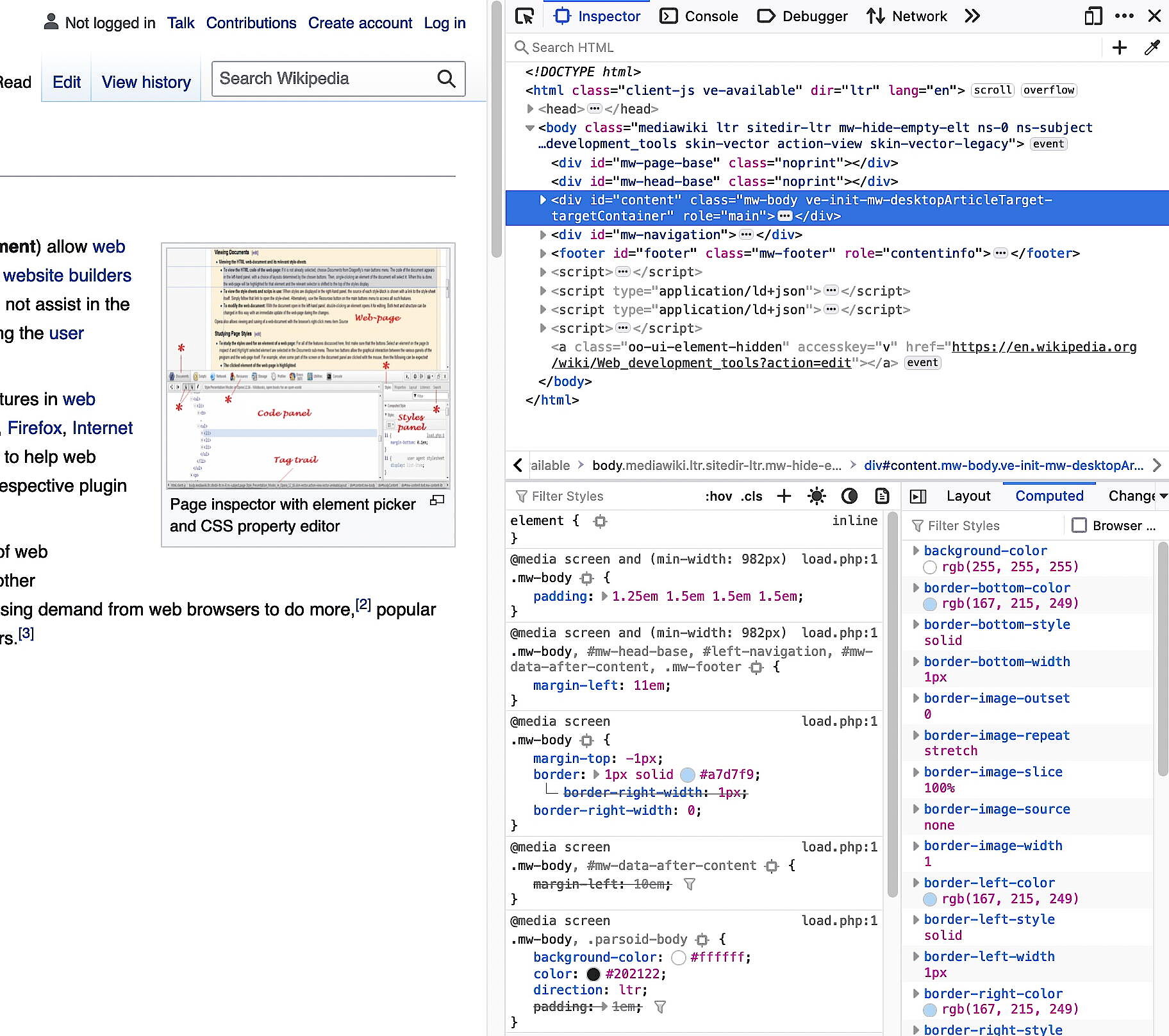Expand the background-color computed property
Screen dimensions: 1169x1036
(916, 550)
